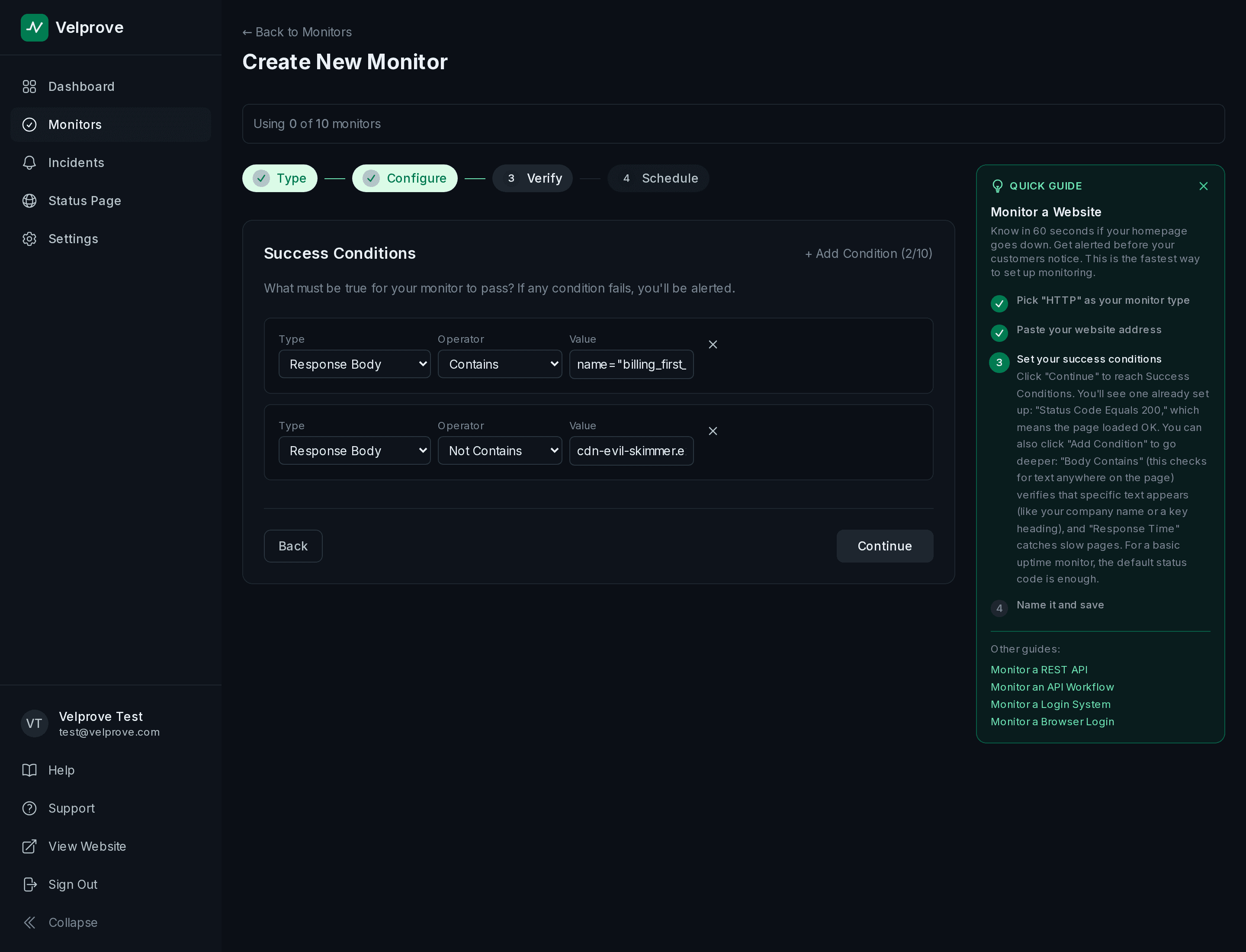Open the Not Contains operator dropdown

pyautogui.click(x=500, y=450)
